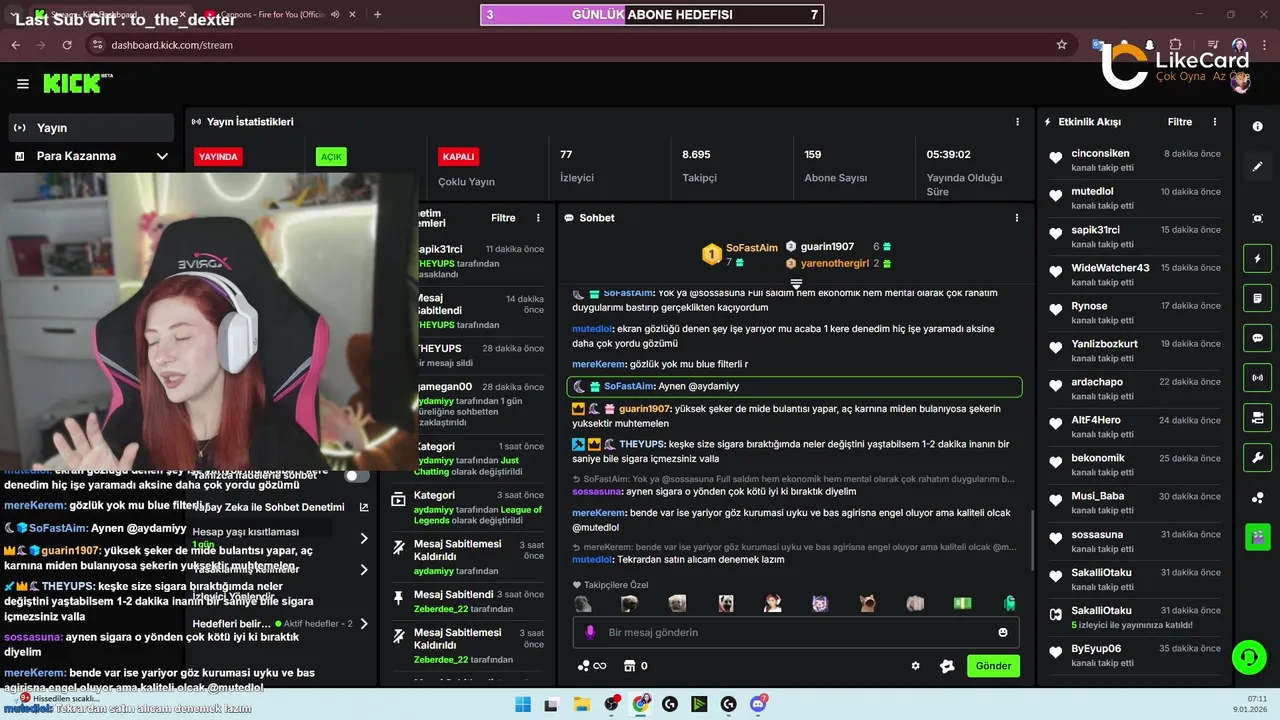Open Filtre in the Etkinlik Akışı panel
The image size is (1280, 720).
coord(1180,122)
